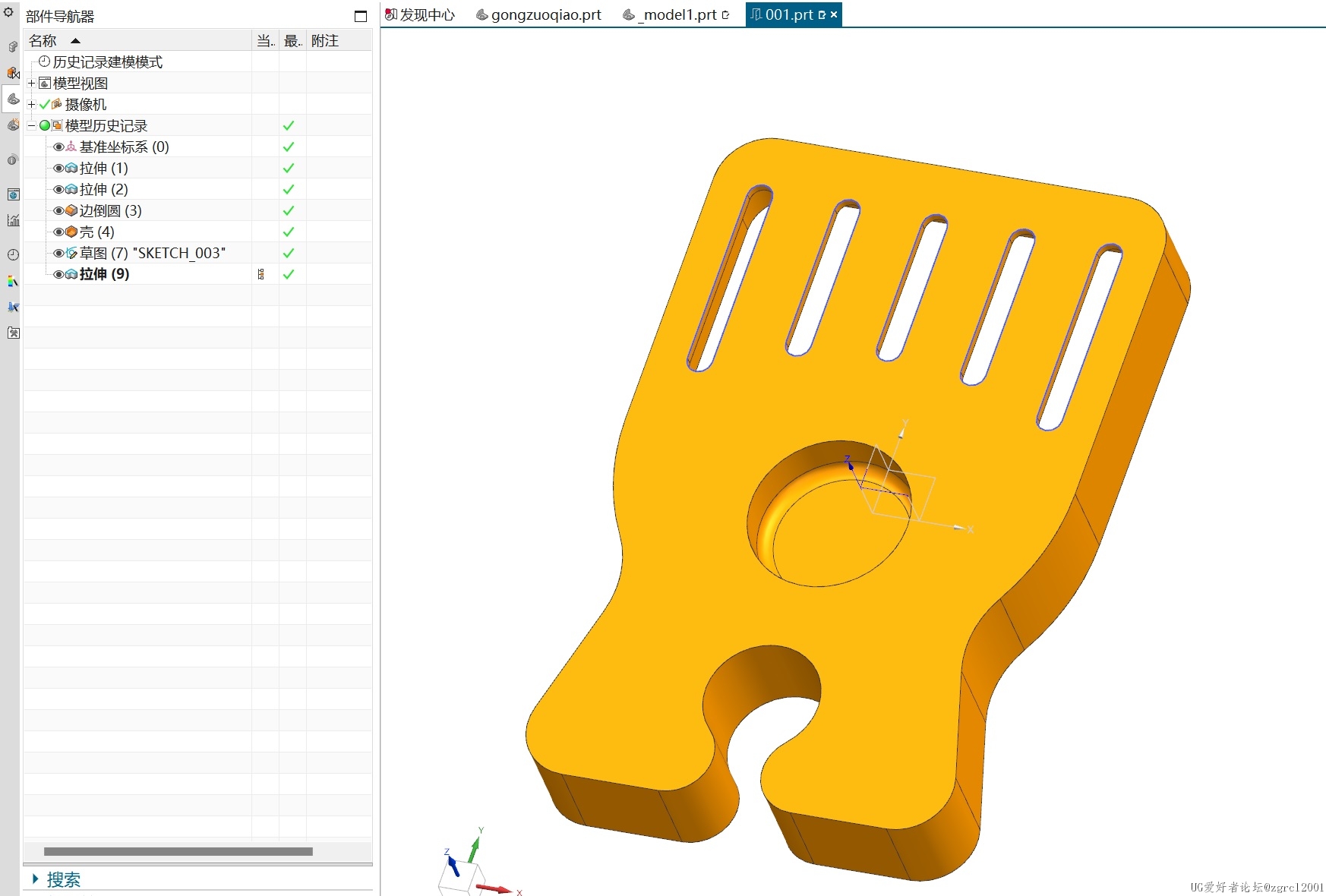Open the web browser sidebar tab
Viewport: 1326px width, 896px height.
[12, 194]
